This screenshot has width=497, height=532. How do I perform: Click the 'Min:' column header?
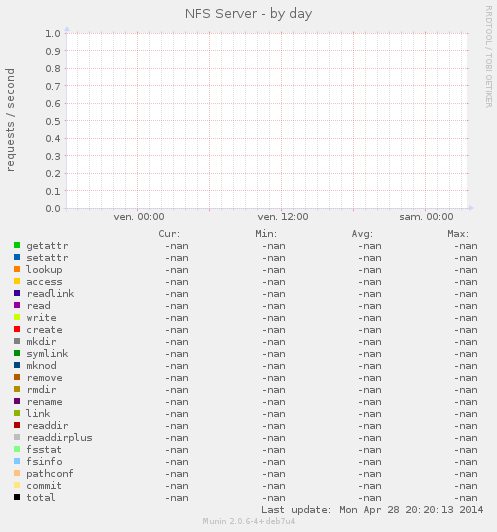pos(266,234)
